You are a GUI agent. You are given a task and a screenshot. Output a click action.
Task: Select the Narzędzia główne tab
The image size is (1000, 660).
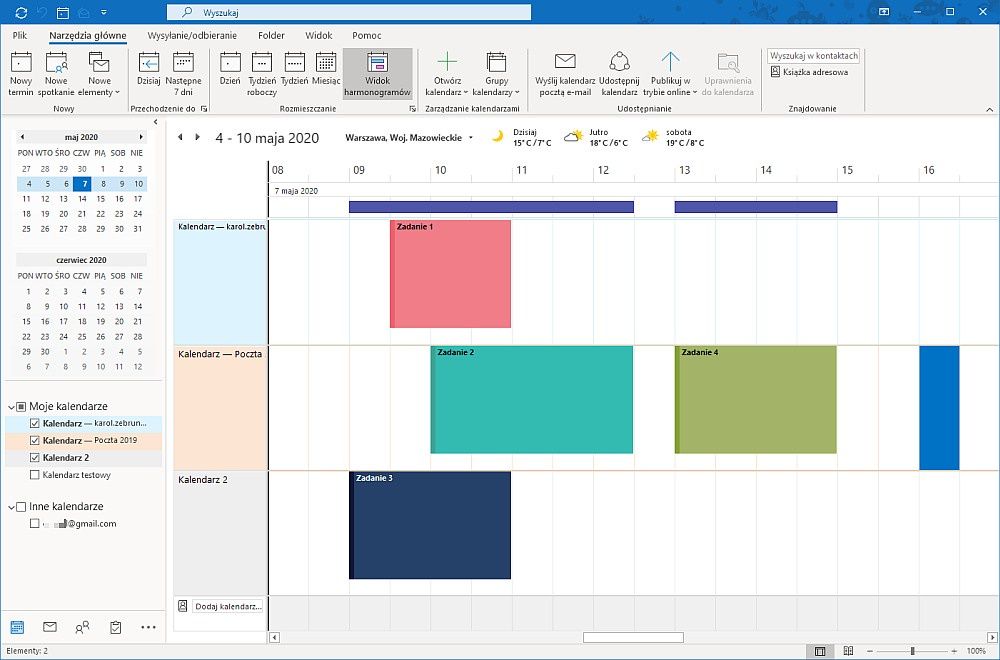tap(88, 35)
